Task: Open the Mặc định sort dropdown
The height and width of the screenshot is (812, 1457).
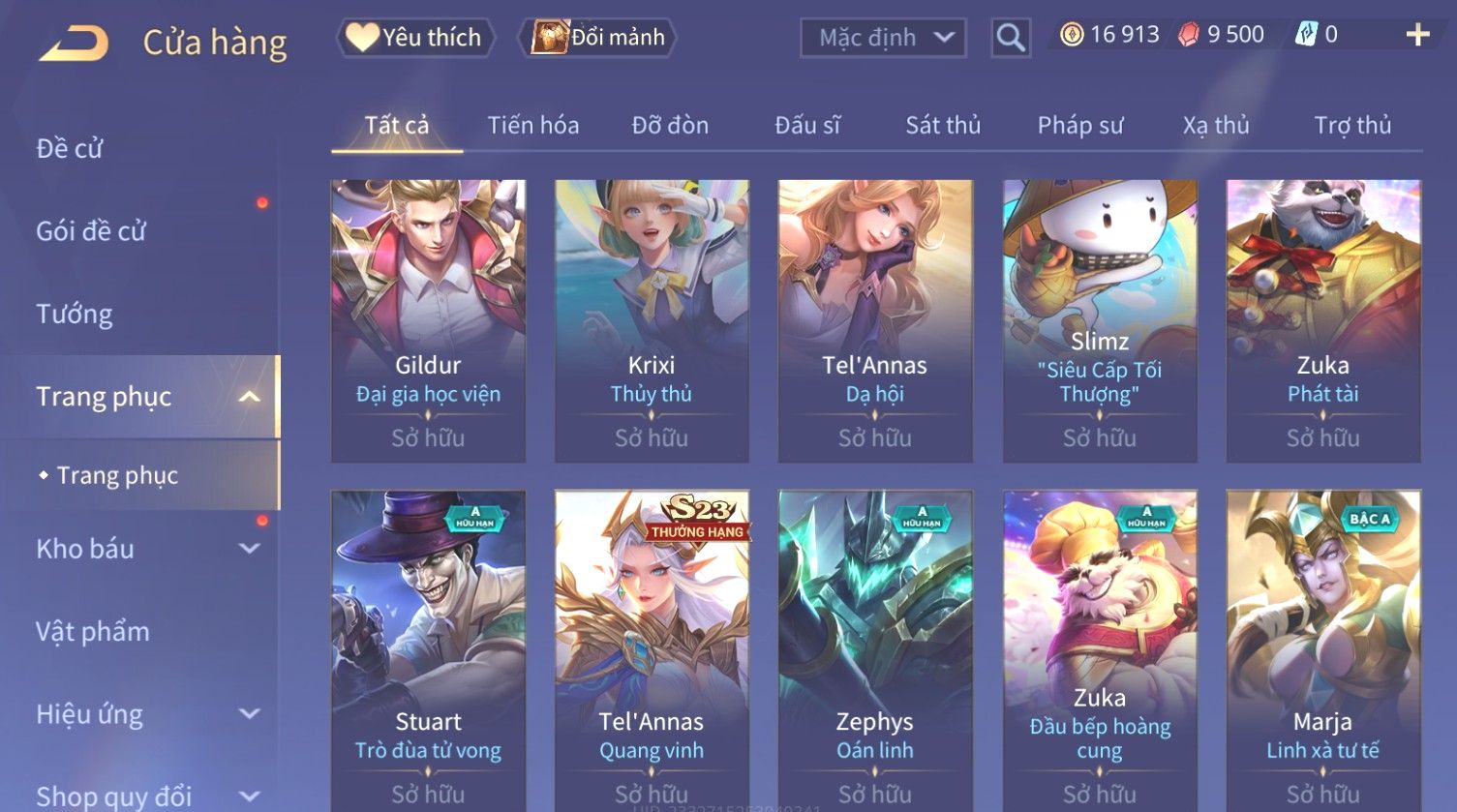Action: [883, 38]
